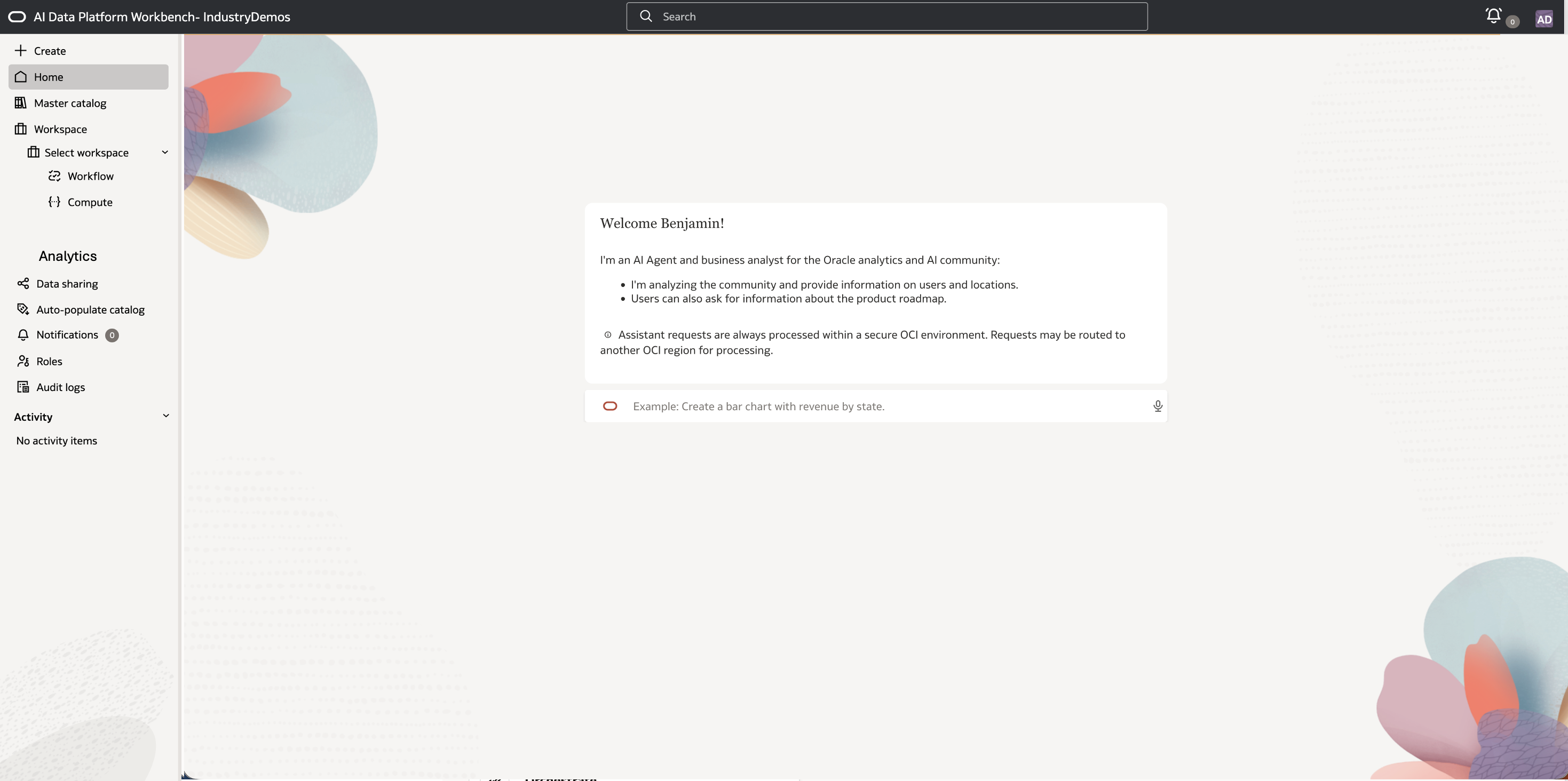Open Roles page from sidebar

click(x=49, y=361)
